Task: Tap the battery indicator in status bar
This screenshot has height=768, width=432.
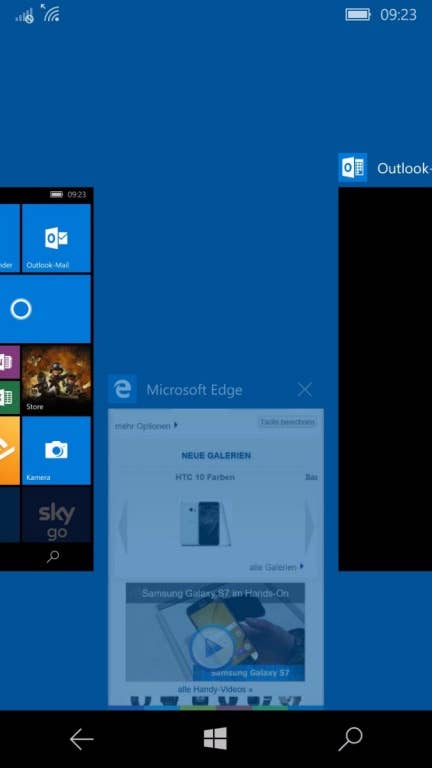Action: click(x=358, y=15)
